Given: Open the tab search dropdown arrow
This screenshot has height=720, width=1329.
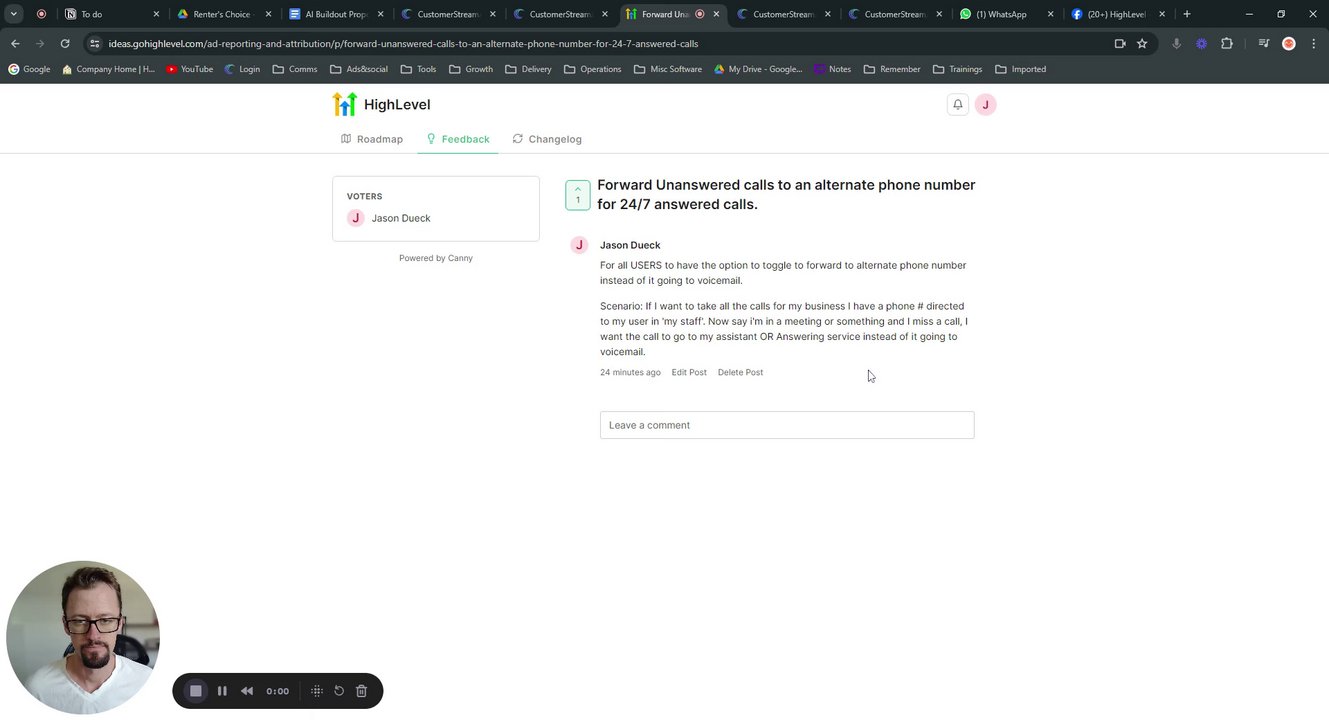Looking at the screenshot, I should point(14,14).
